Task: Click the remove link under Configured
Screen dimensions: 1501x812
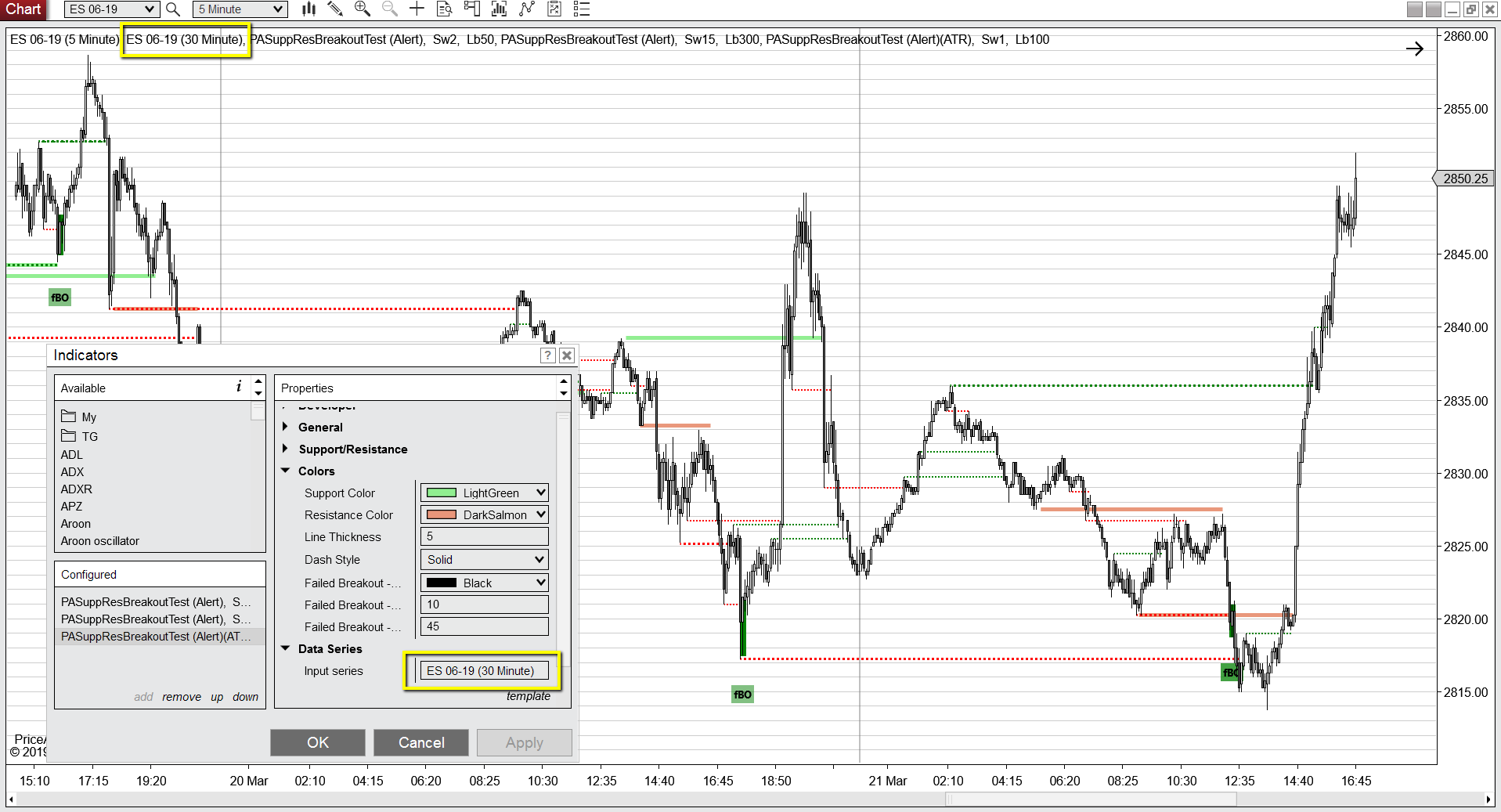Action: click(182, 697)
